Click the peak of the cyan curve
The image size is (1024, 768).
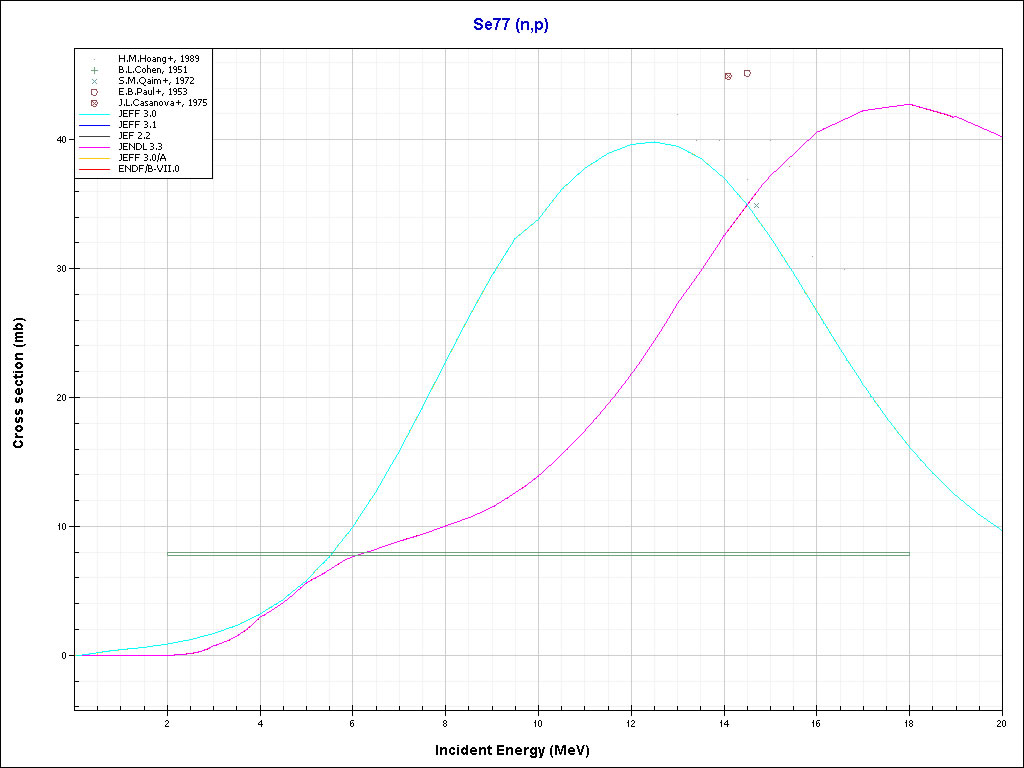(653, 142)
